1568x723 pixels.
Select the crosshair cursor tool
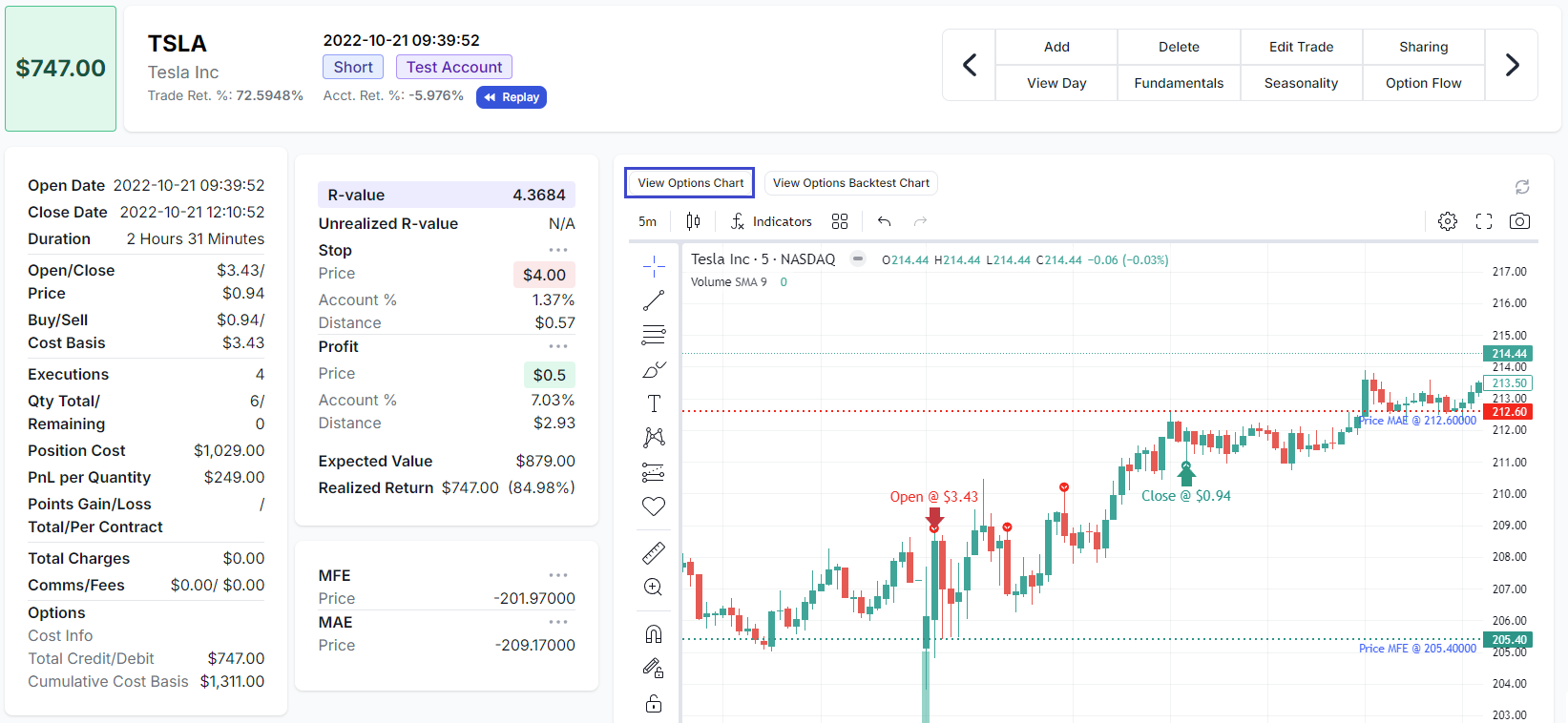(654, 266)
